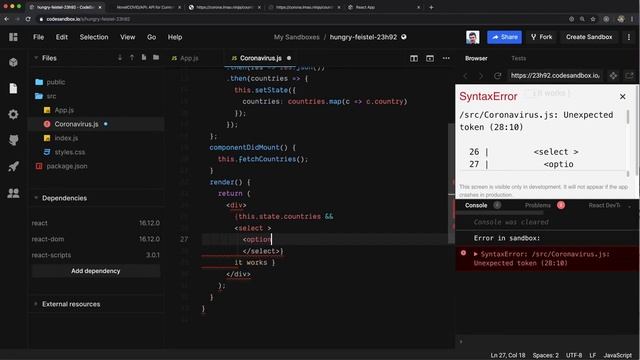This screenshot has height=360, width=640.
Task: Click the Share button
Action: 504,37
